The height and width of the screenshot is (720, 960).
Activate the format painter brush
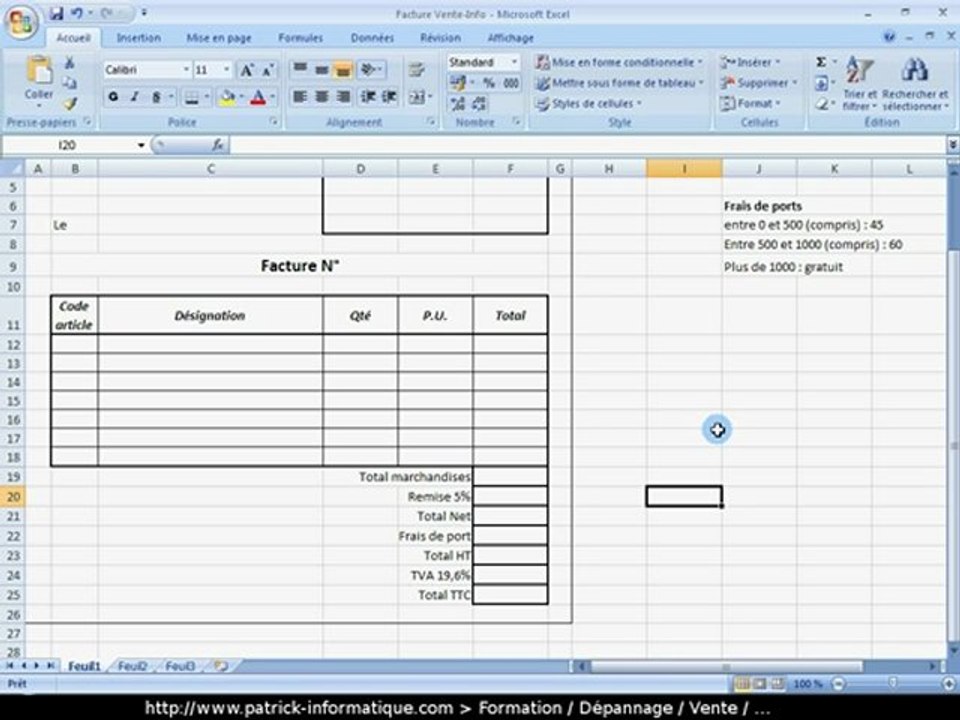tap(70, 103)
